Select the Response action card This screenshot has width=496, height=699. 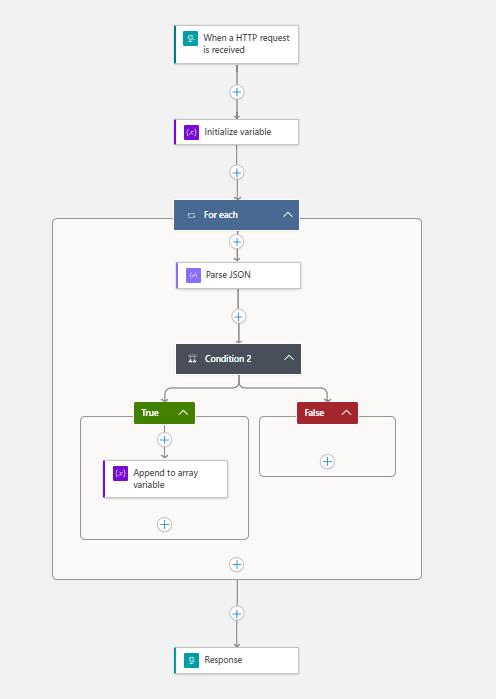pos(237,660)
